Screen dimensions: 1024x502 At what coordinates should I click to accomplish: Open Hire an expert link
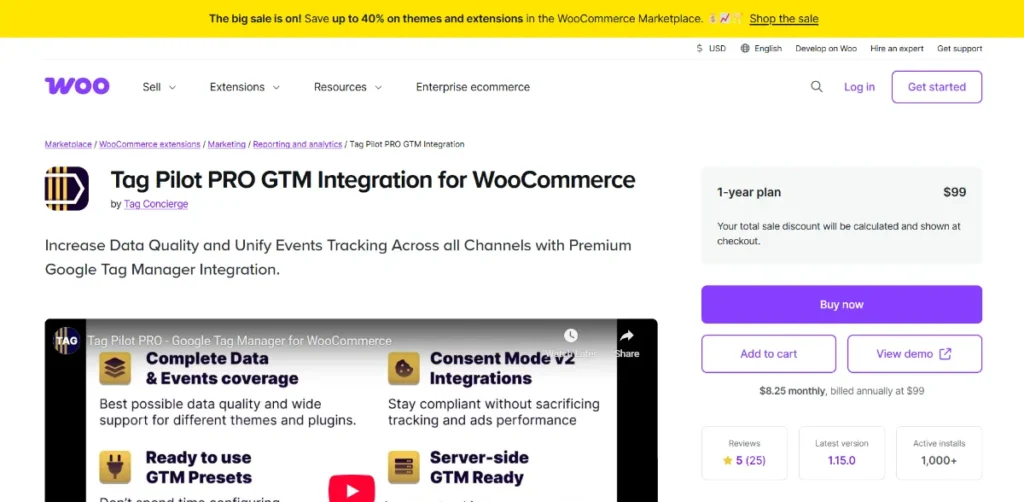897,48
